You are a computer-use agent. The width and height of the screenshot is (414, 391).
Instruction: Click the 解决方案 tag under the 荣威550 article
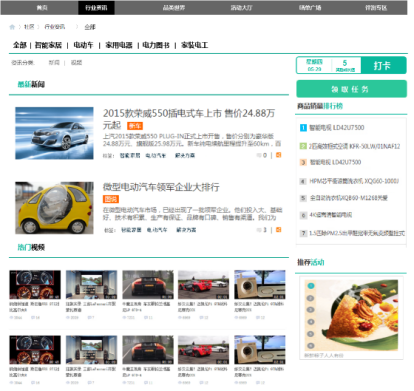click(x=185, y=155)
